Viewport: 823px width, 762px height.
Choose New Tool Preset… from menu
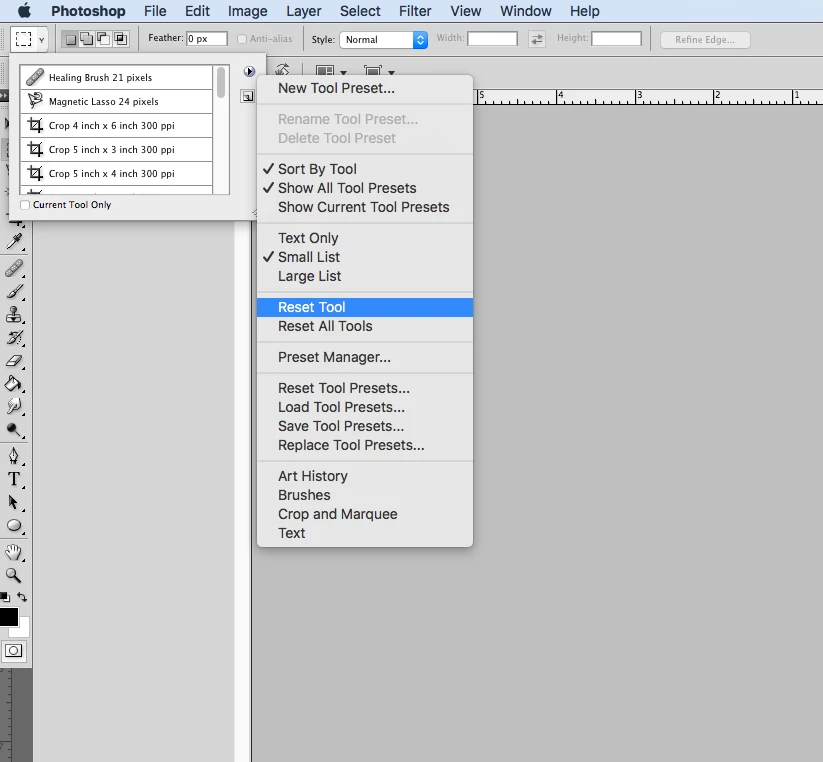pyautogui.click(x=365, y=88)
